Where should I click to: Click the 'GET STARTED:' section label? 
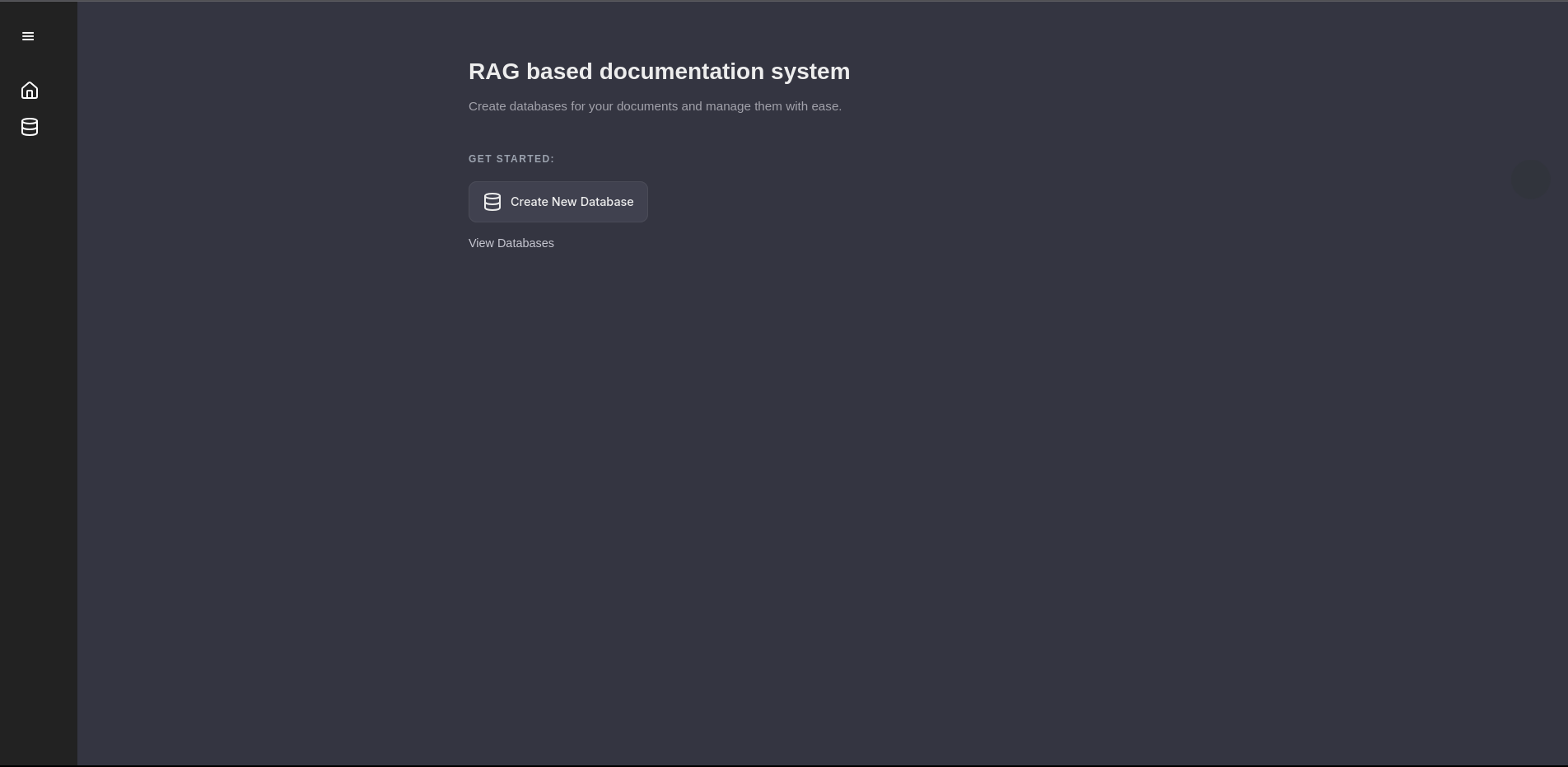[511, 159]
